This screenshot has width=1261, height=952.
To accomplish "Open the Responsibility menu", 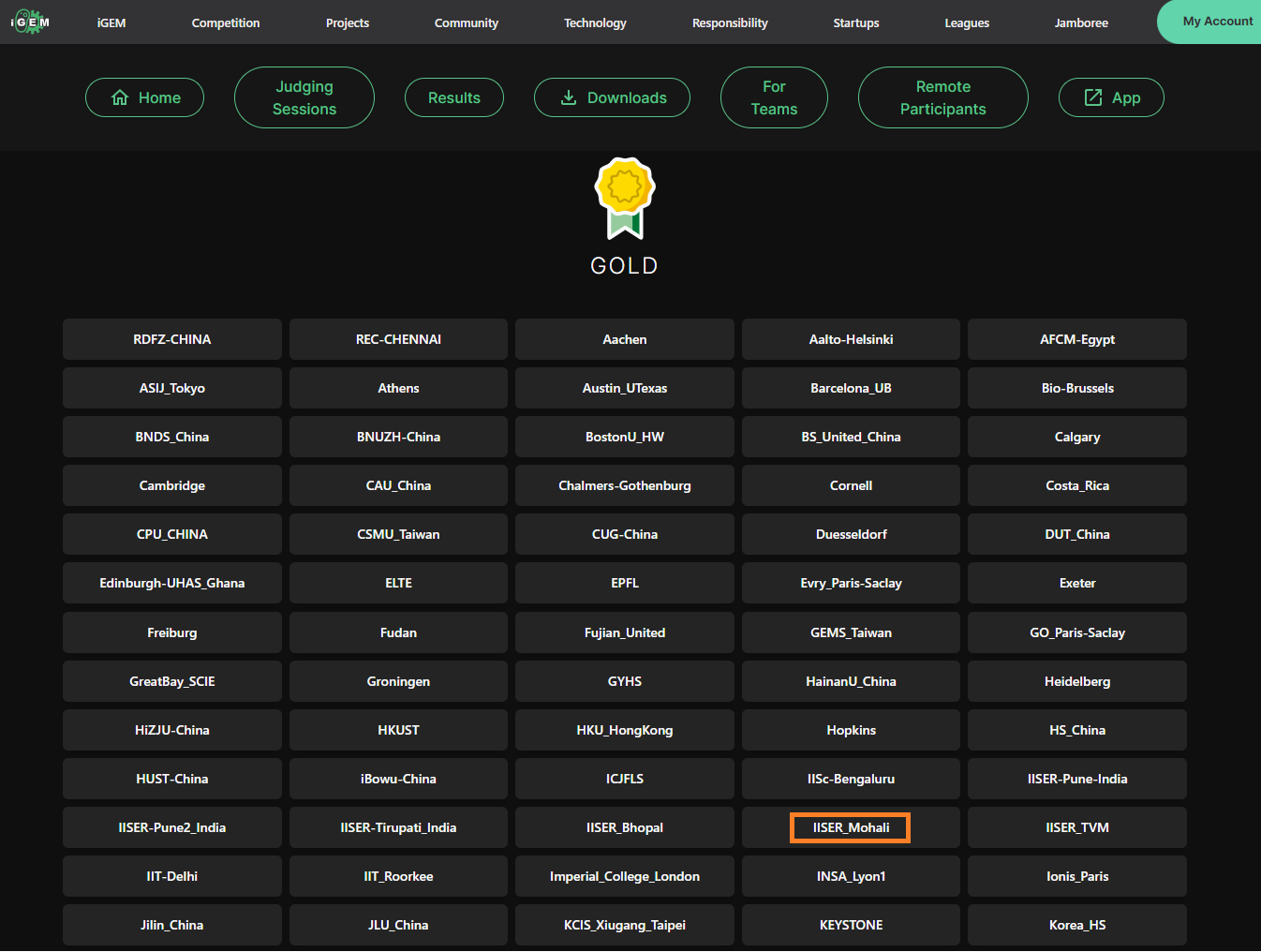I will click(x=730, y=22).
